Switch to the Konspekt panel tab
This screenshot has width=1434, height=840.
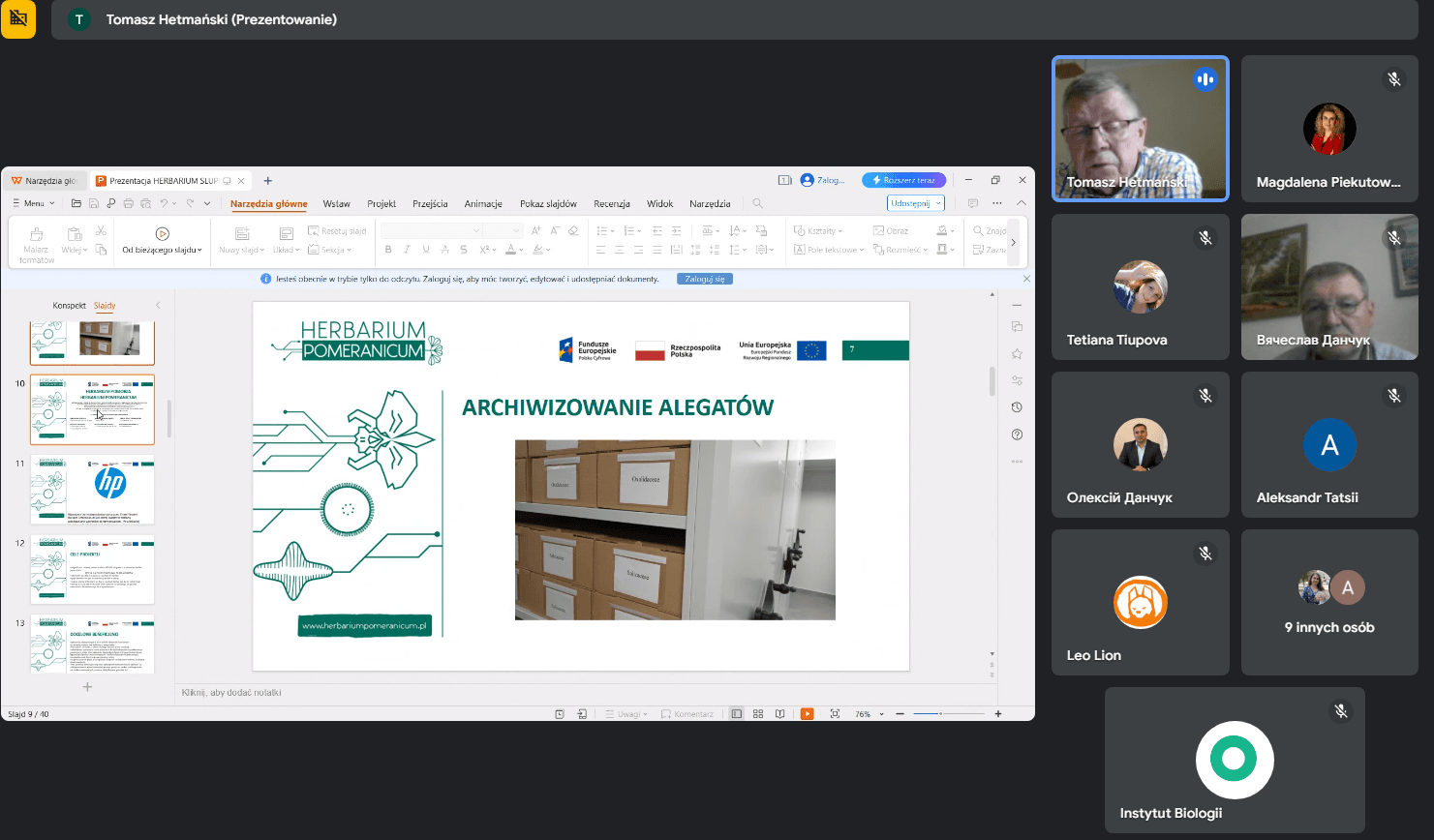click(x=70, y=305)
